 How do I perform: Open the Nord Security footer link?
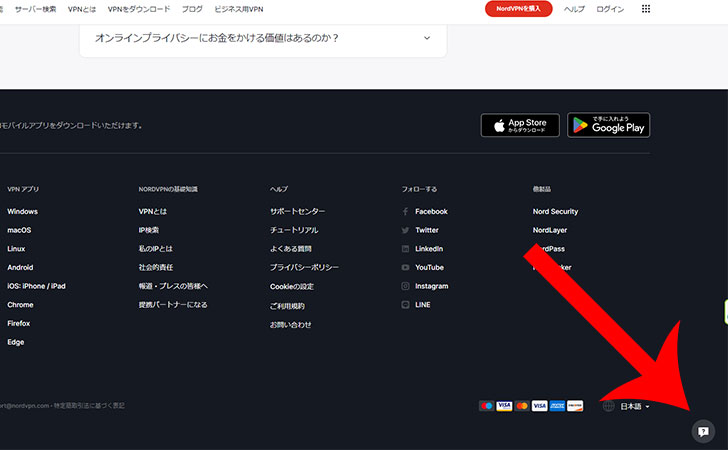click(x=555, y=212)
